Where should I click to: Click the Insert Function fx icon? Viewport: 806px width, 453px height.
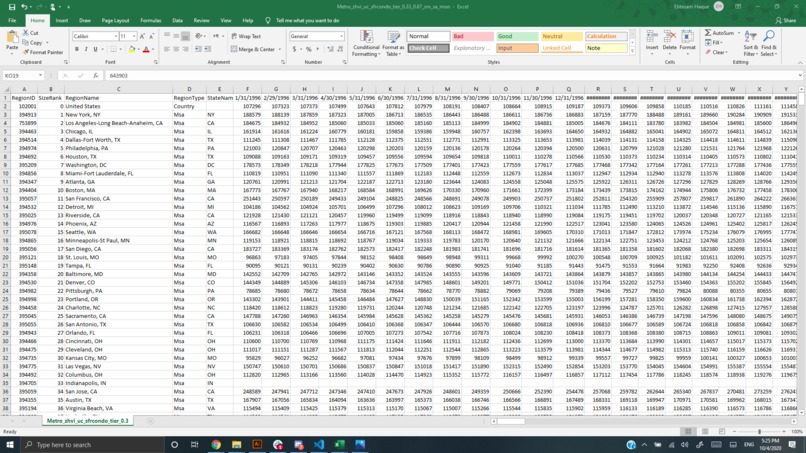tap(96, 76)
